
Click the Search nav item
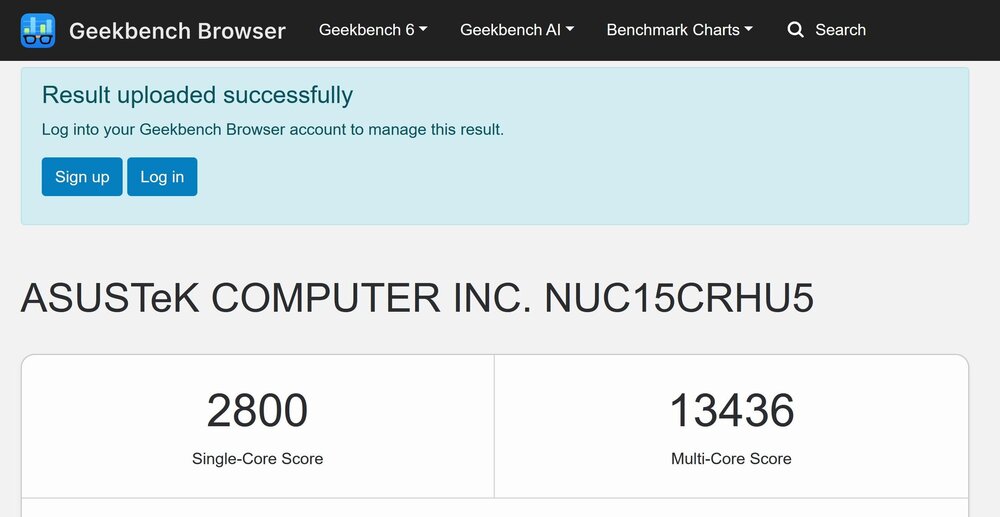pos(827,30)
